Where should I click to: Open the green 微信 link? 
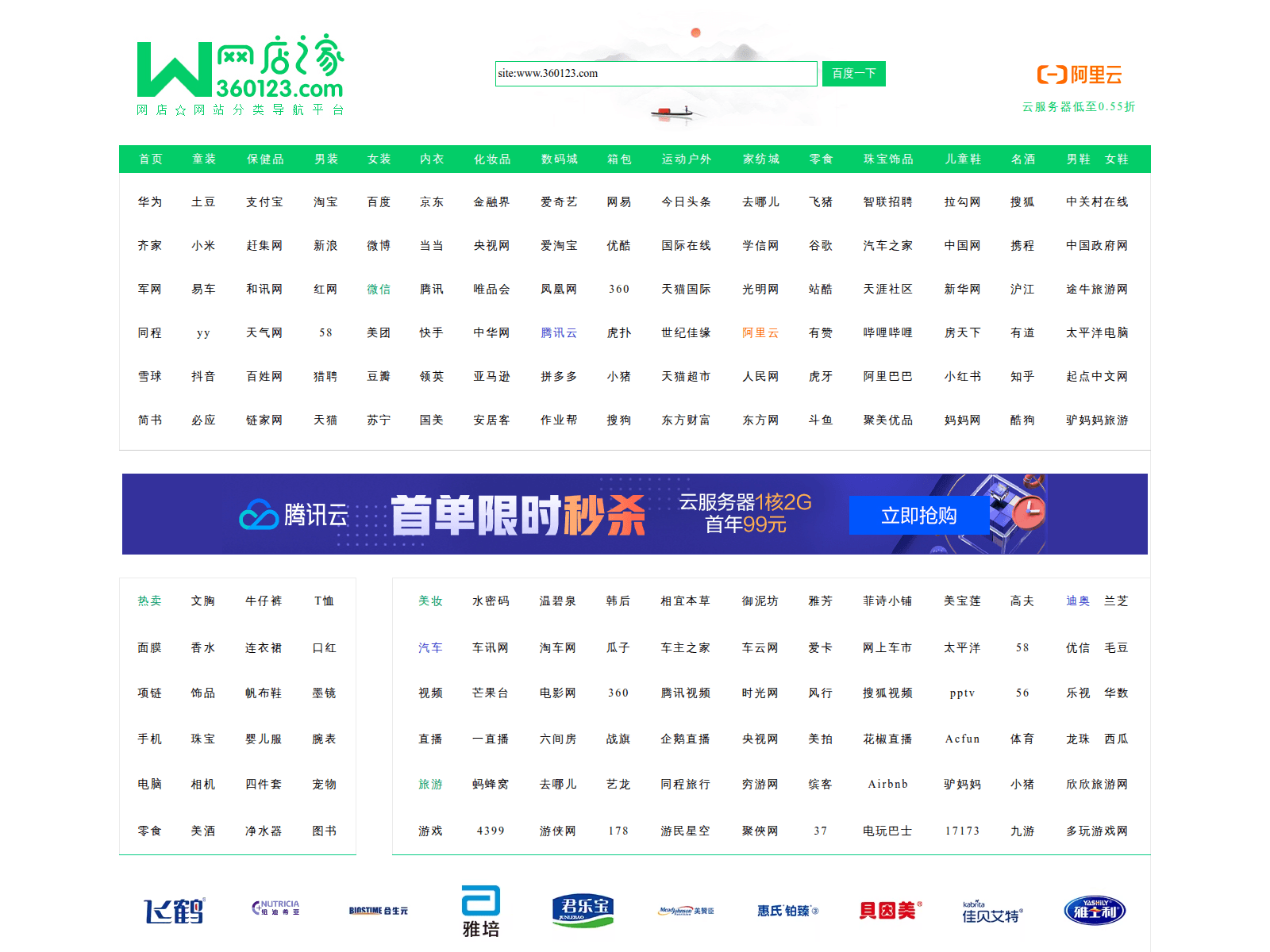pyautogui.click(x=379, y=289)
